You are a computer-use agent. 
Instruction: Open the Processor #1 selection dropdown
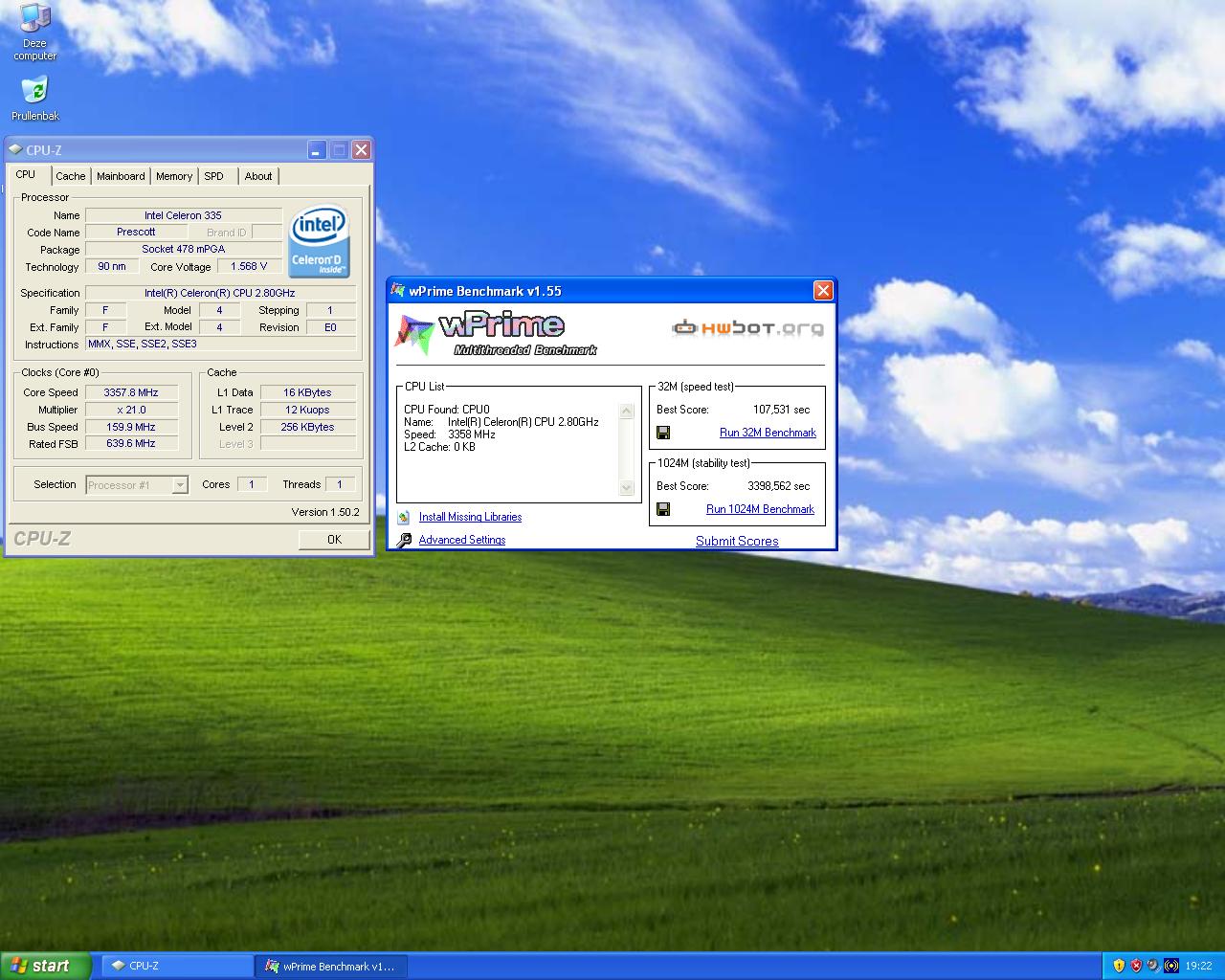[137, 485]
